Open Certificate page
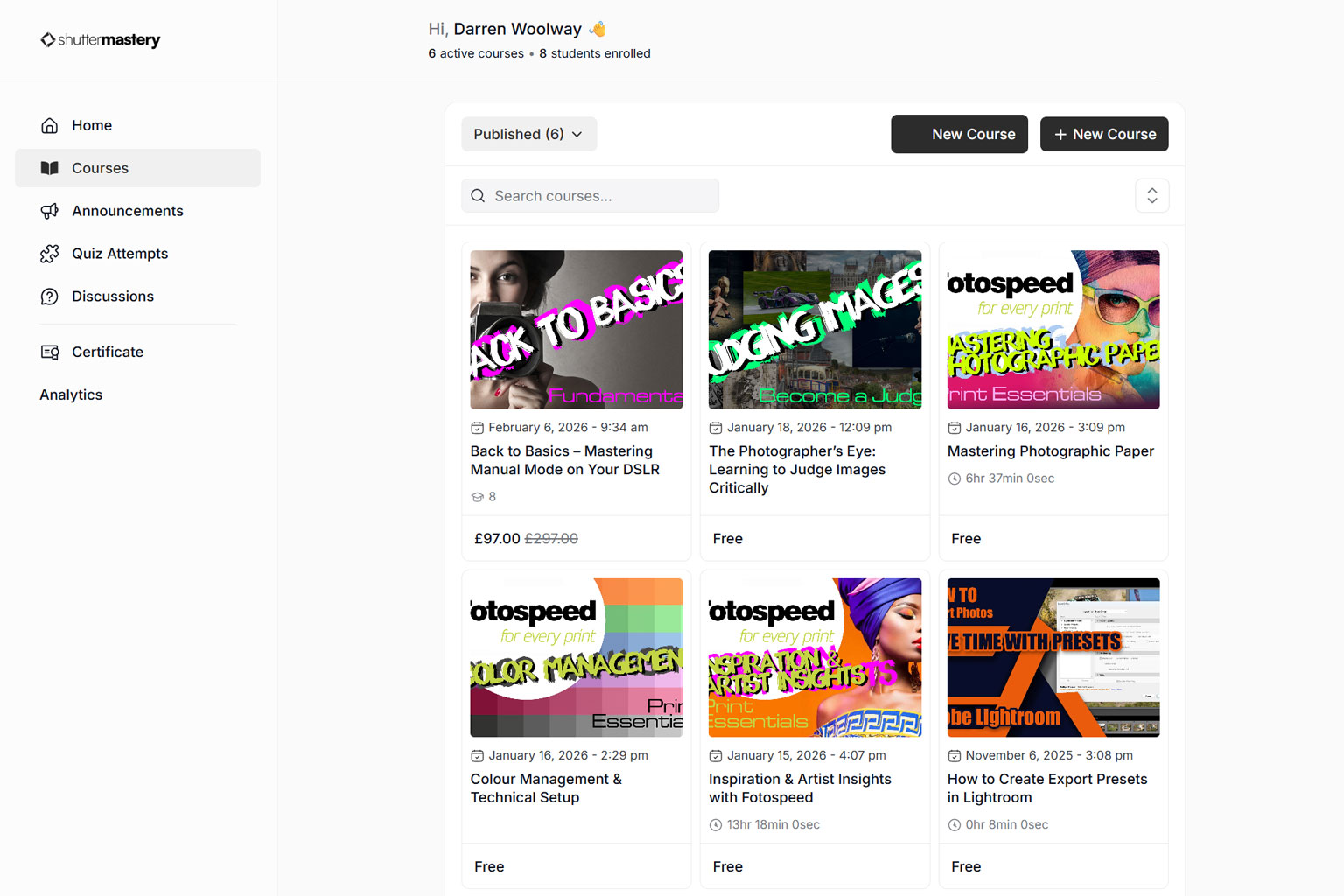 pyautogui.click(x=137, y=352)
